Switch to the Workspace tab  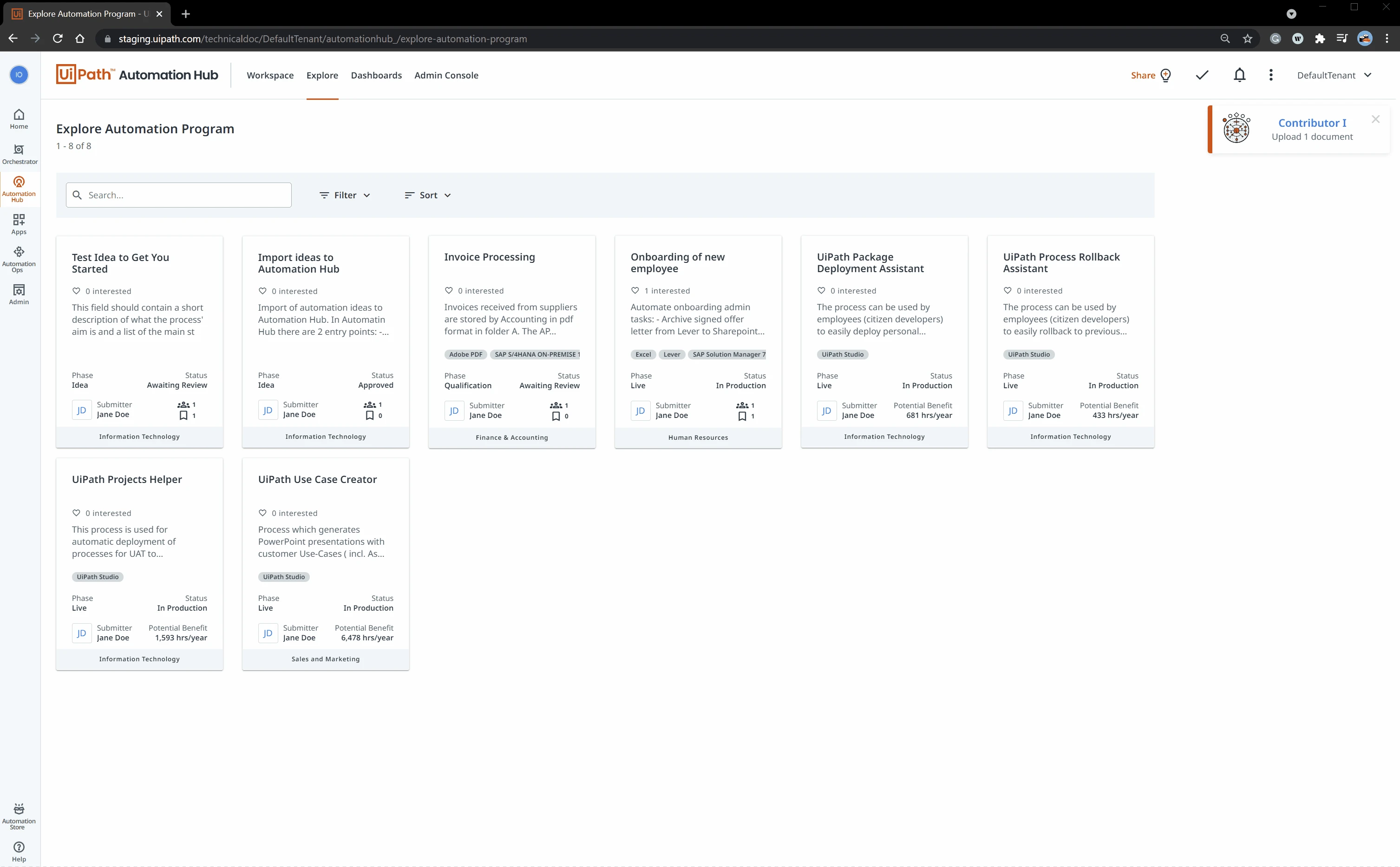(x=270, y=75)
